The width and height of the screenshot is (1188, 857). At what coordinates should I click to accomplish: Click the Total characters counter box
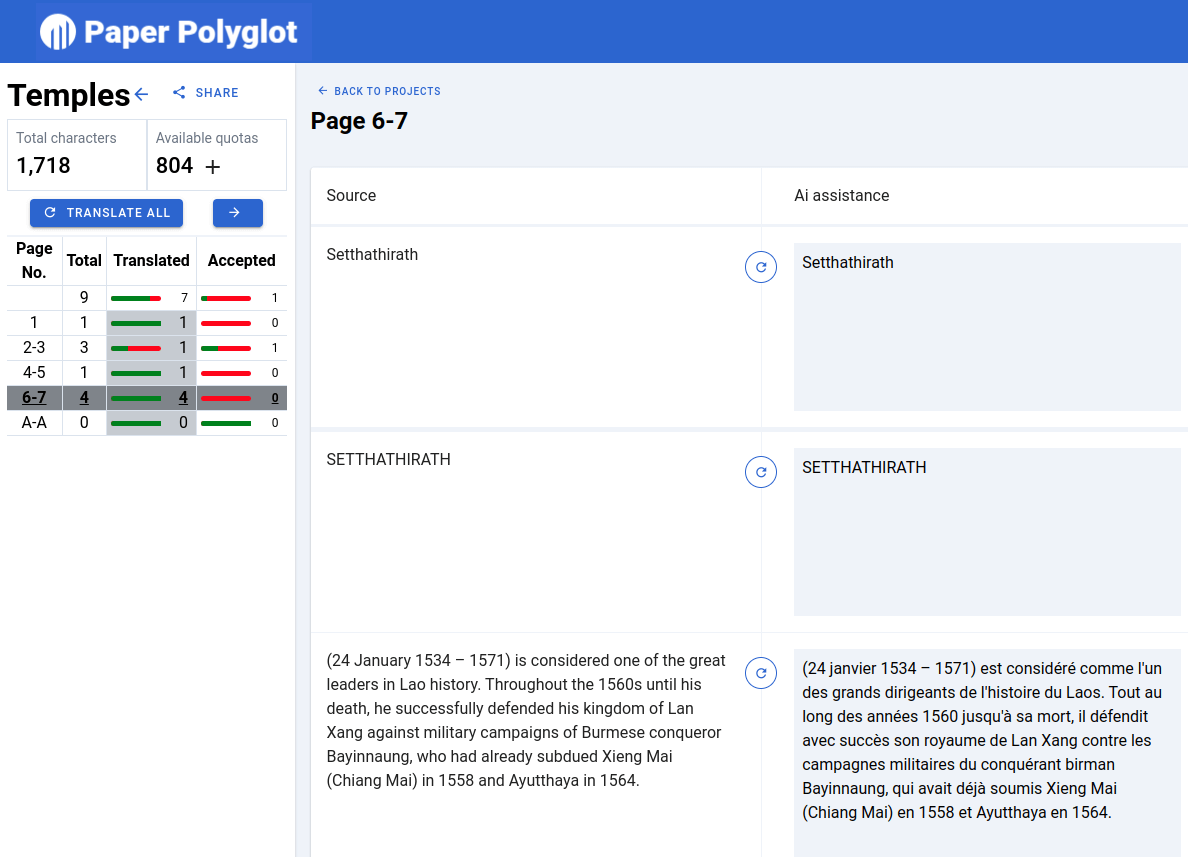(76, 154)
